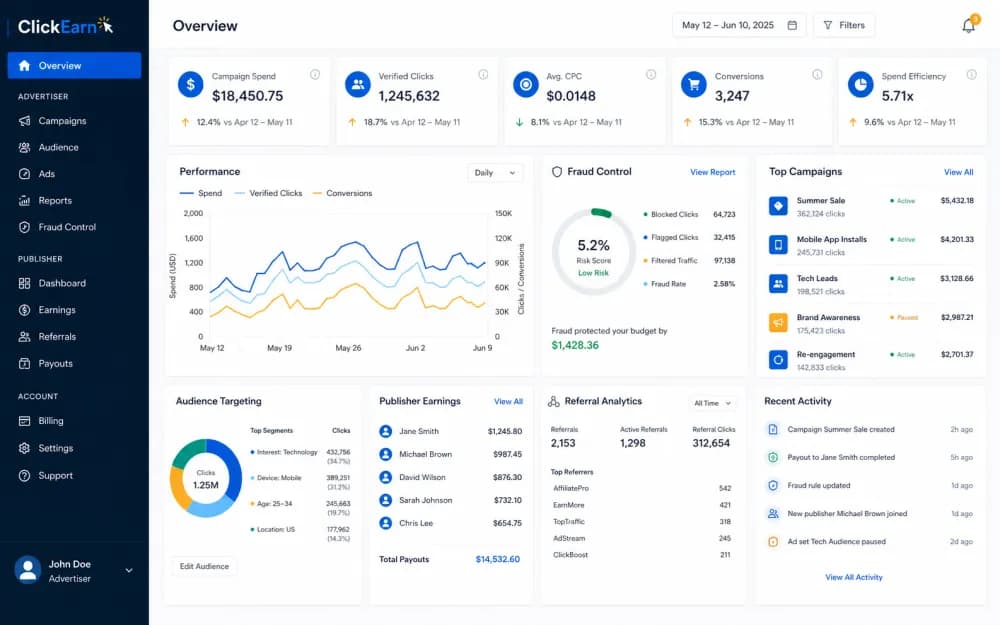Viewport: 1000px width, 625px height.
Task: Click the Edit Audience button
Action: tap(204, 566)
